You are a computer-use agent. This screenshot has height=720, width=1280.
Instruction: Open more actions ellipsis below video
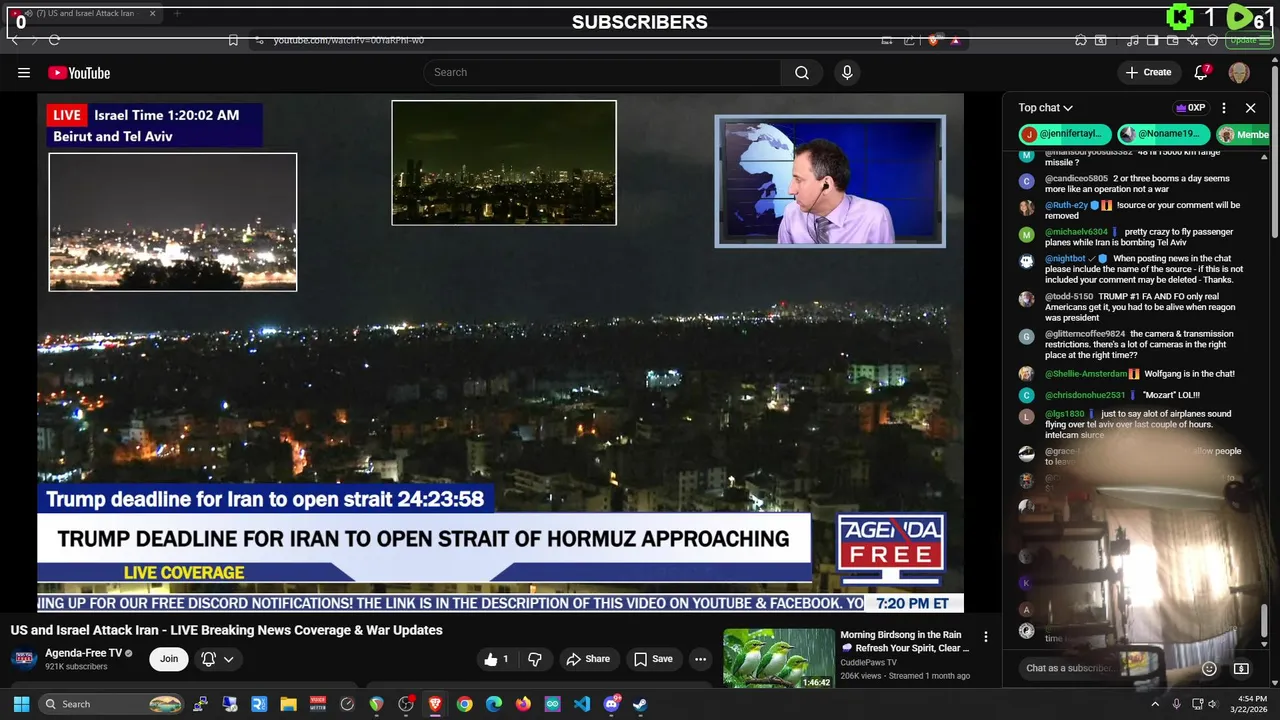[700, 659]
